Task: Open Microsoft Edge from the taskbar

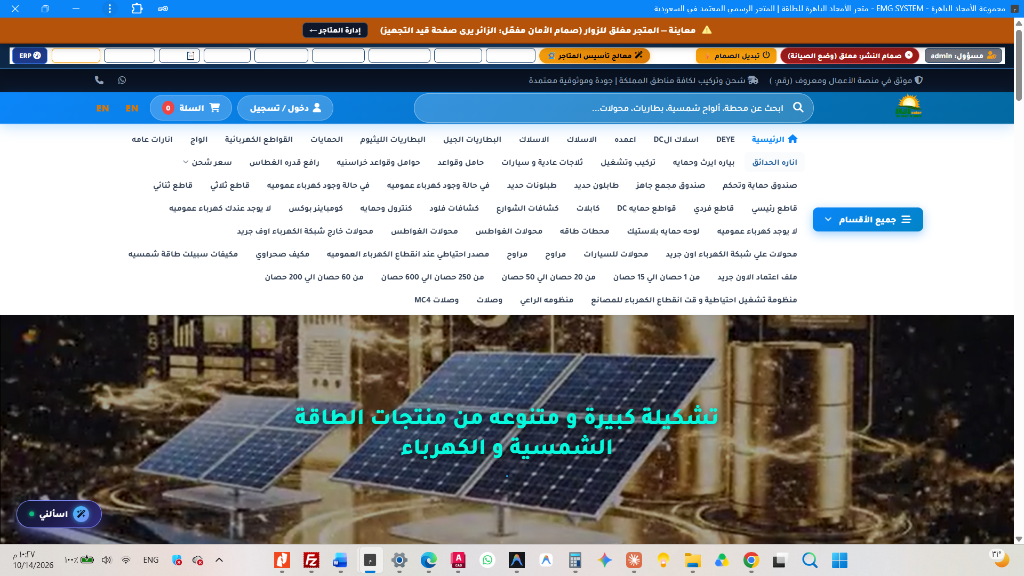Action: [x=428, y=560]
